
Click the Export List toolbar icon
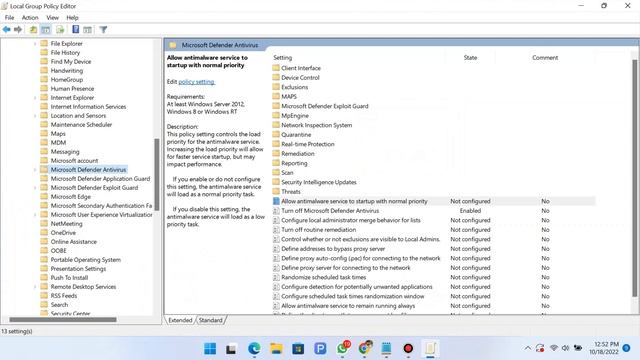click(60, 29)
